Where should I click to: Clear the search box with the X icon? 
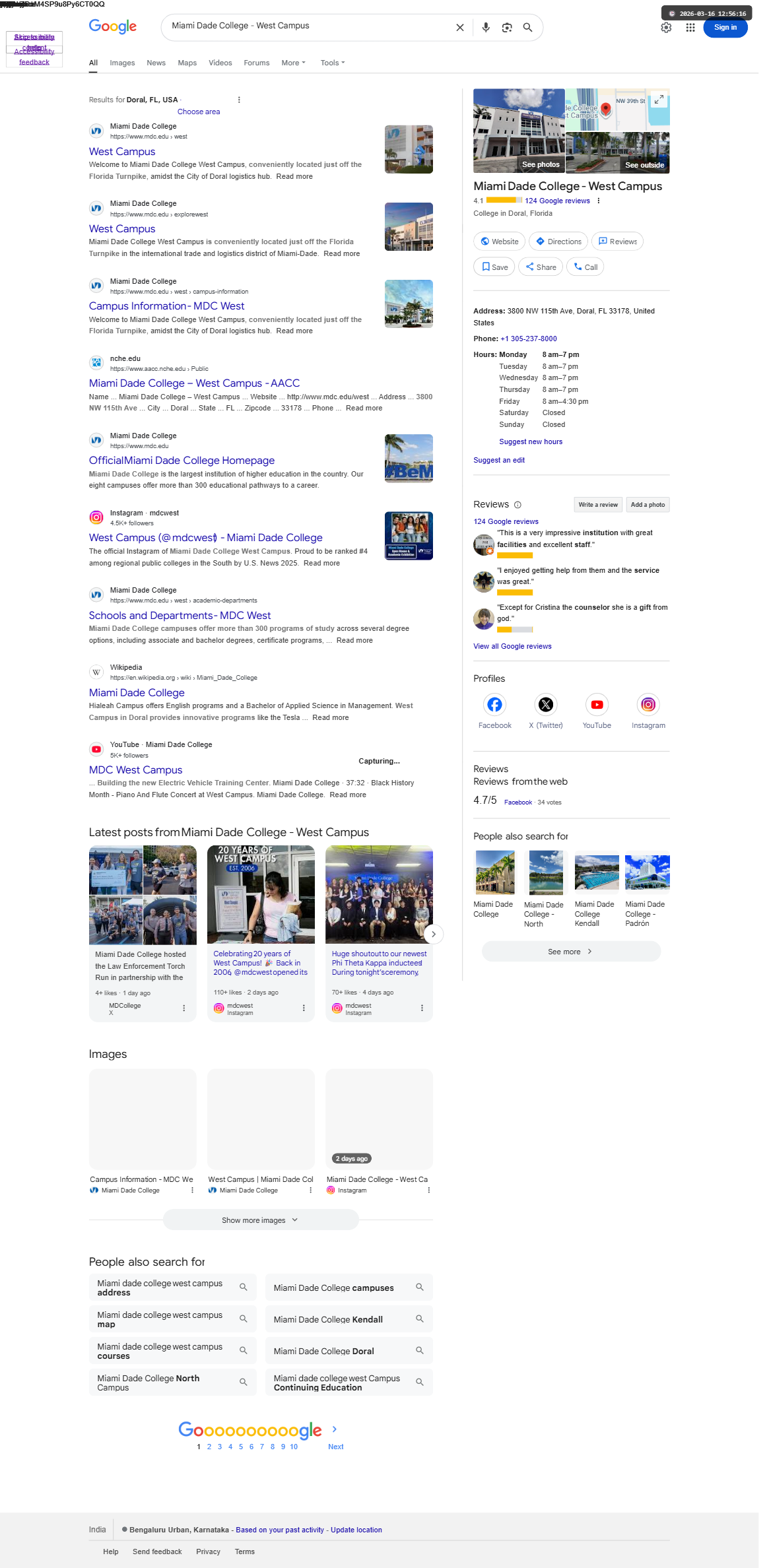[x=460, y=28]
